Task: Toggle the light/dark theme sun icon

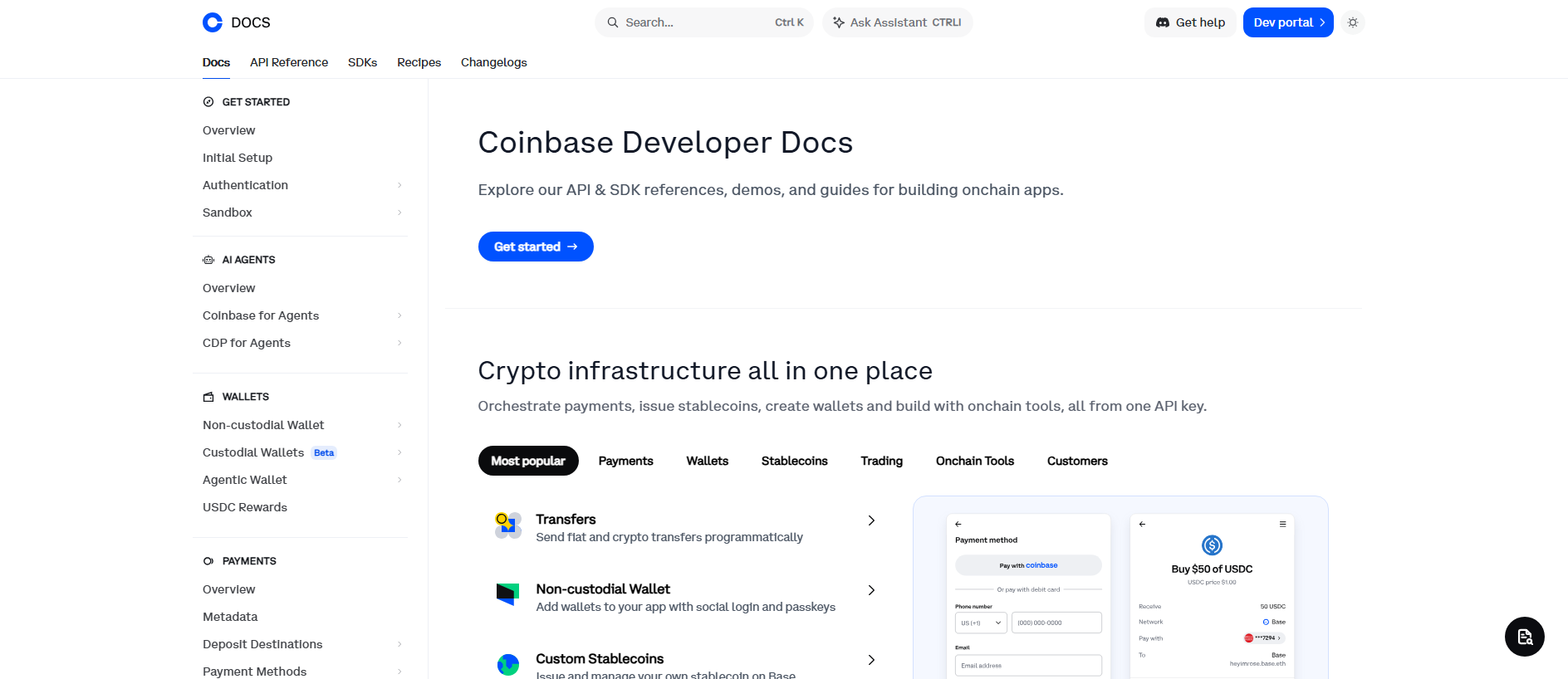Action: (1353, 22)
